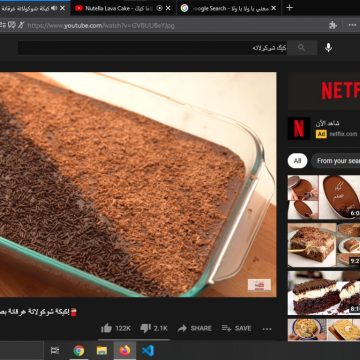
Task: Open more actions ellipsis below the video
Action: click(x=267, y=329)
